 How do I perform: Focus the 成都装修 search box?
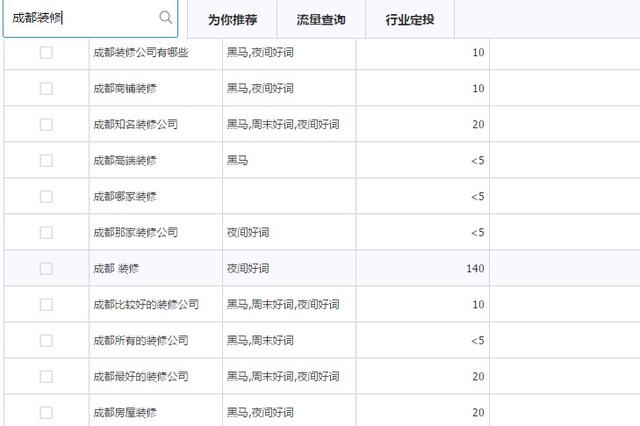pyautogui.click(x=90, y=18)
